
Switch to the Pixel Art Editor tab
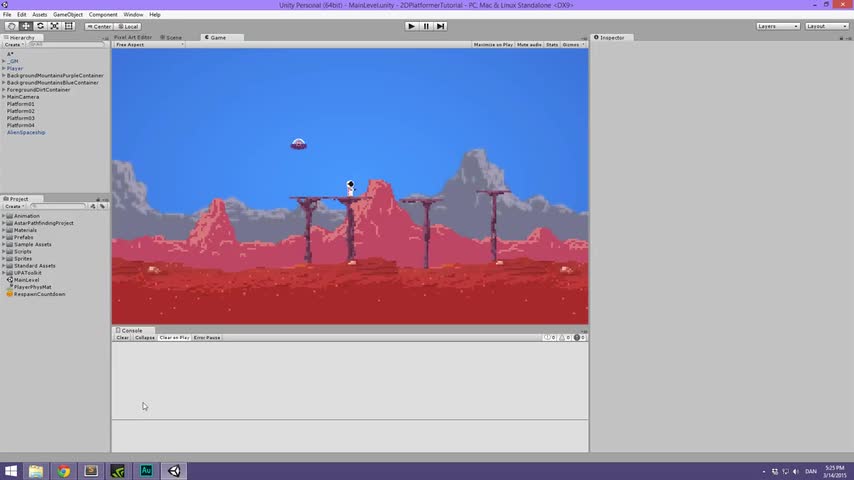coord(133,38)
